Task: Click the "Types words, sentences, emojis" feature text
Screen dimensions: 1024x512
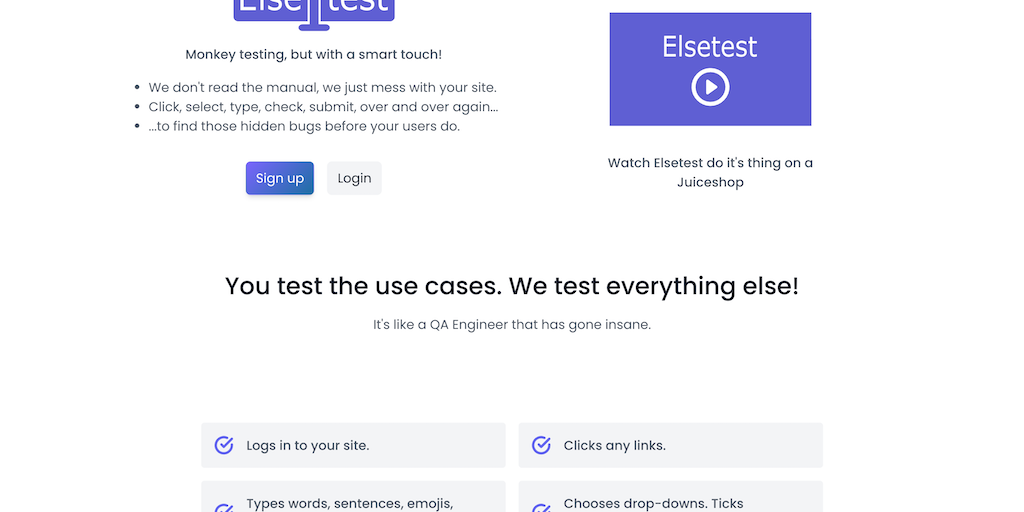Action: (x=349, y=503)
